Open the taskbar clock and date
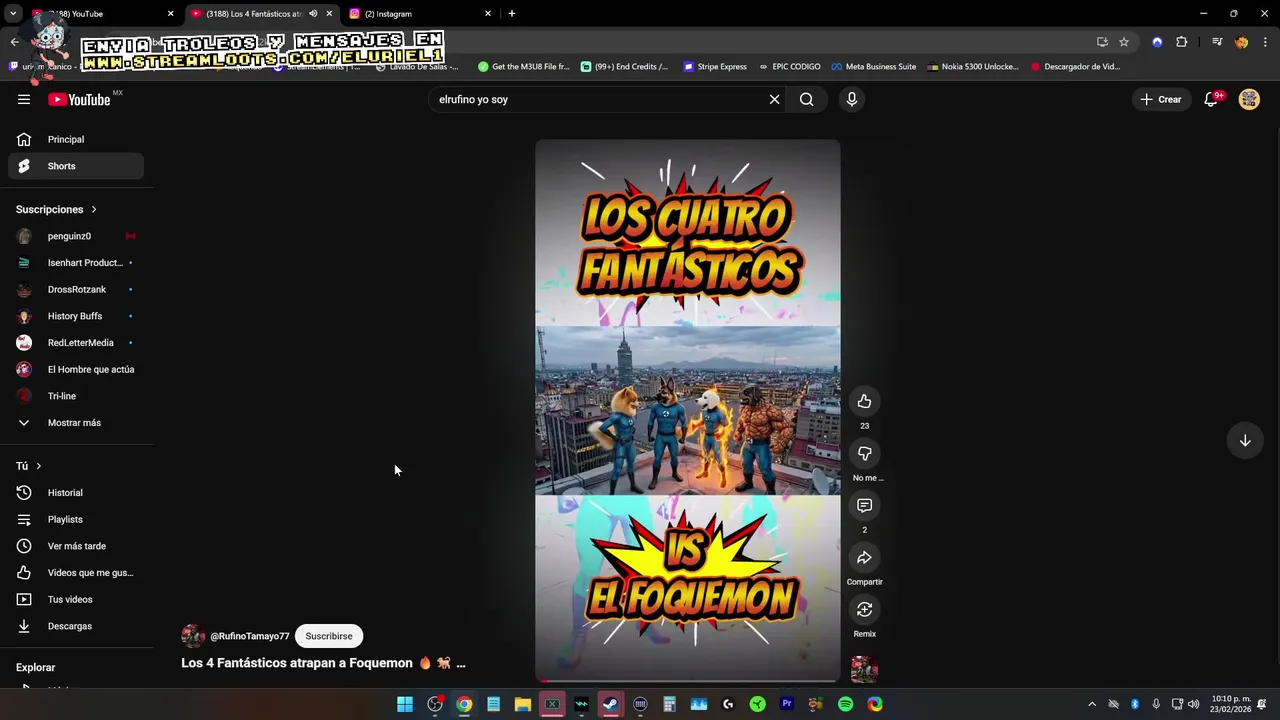This screenshot has height=720, width=1280. coord(1230,704)
